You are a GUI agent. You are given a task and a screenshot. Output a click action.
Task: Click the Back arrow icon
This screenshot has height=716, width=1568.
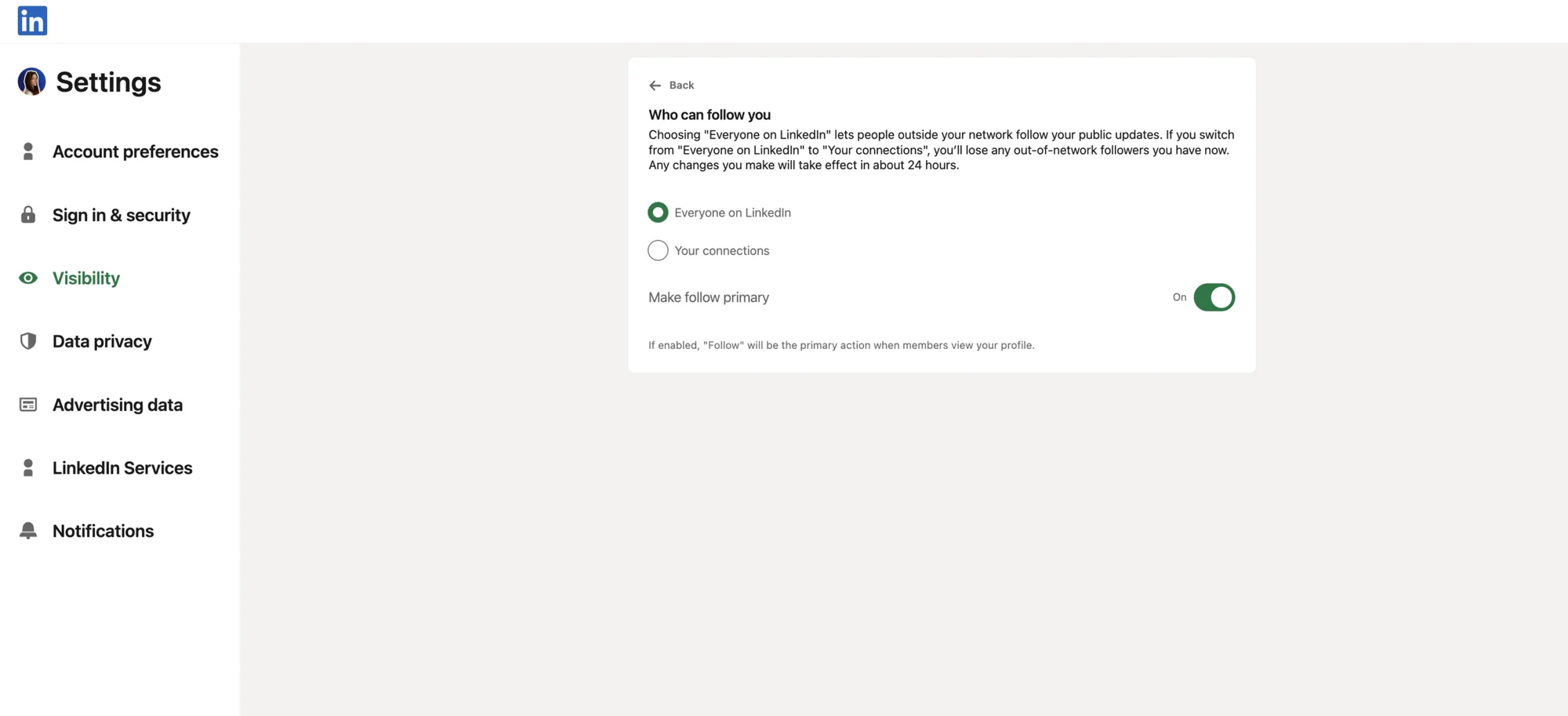tap(655, 85)
